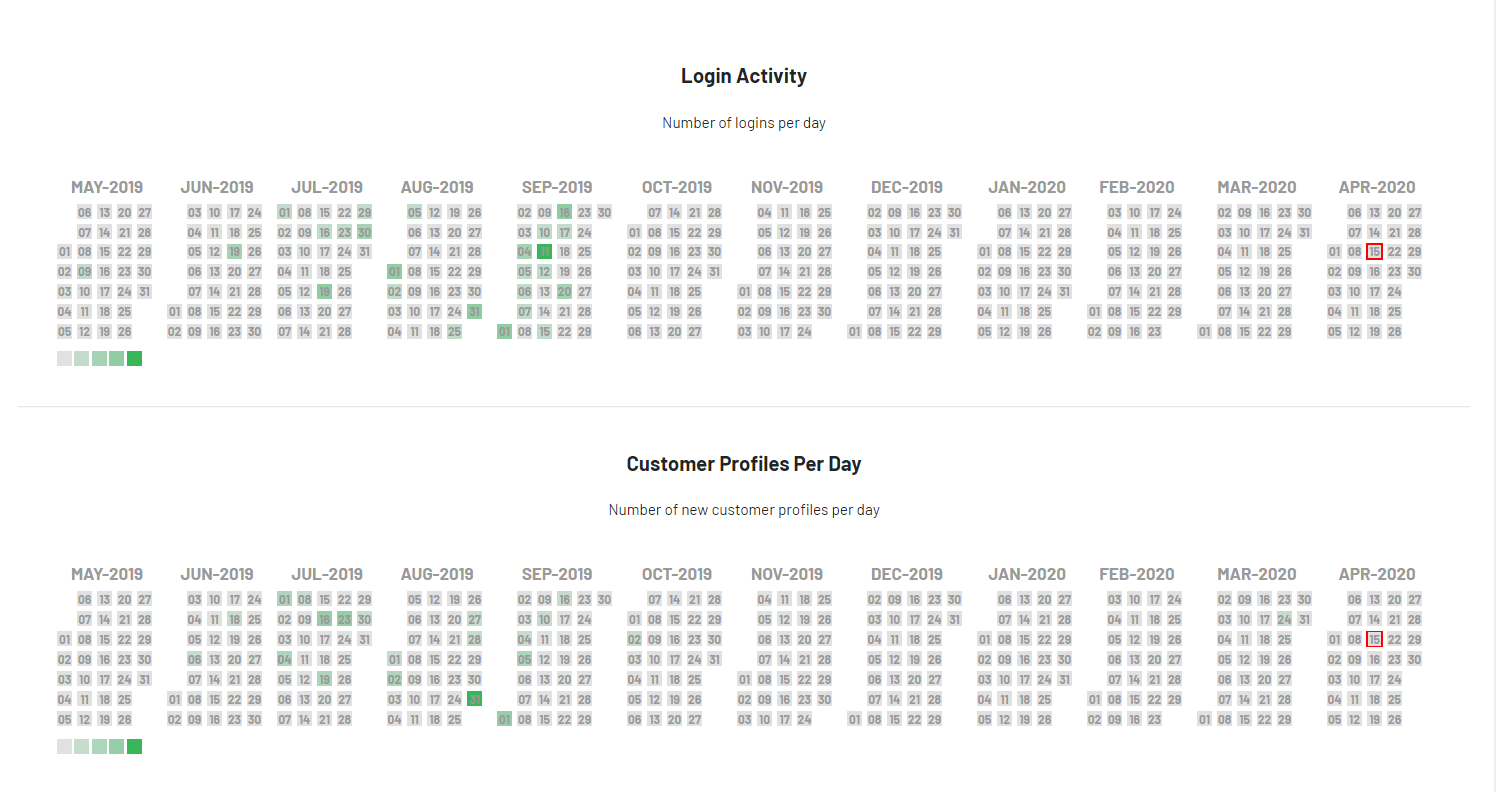Select Jul 19, 2019 cell in Login Activity
Screen dimensions: 1496x792
tap(324, 292)
